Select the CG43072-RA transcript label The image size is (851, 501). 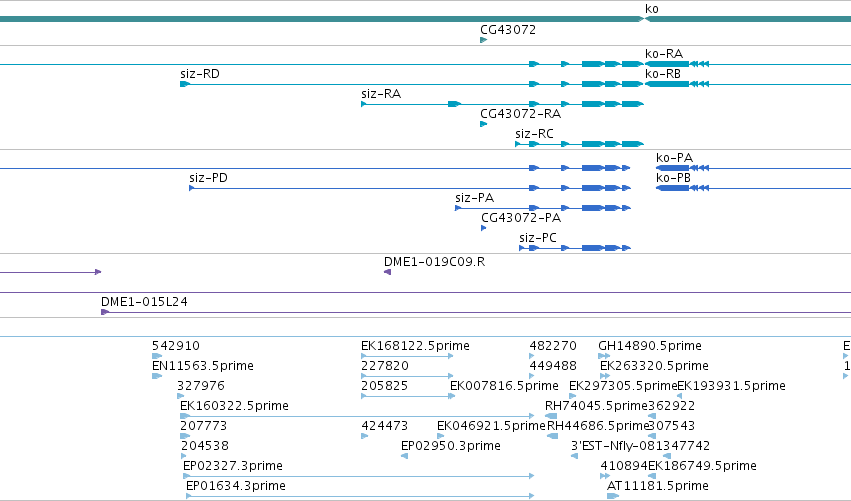pyautogui.click(x=520, y=114)
